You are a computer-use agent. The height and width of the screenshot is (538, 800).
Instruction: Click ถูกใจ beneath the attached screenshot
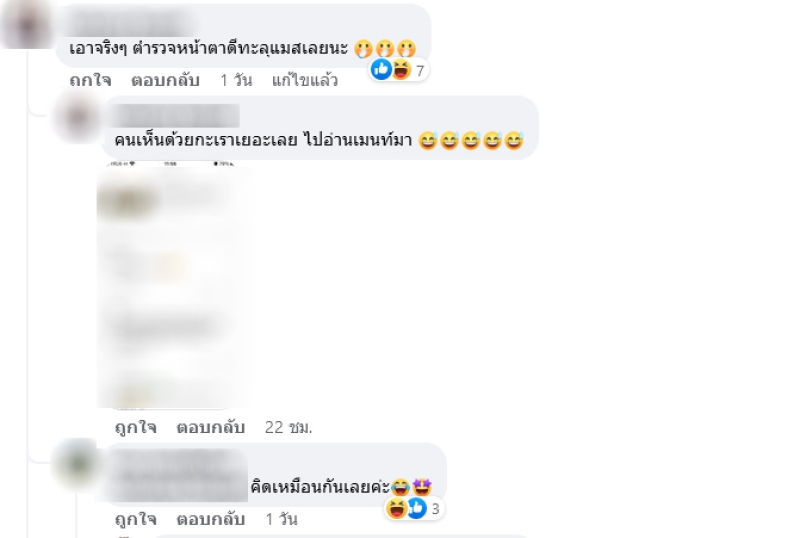(136, 427)
